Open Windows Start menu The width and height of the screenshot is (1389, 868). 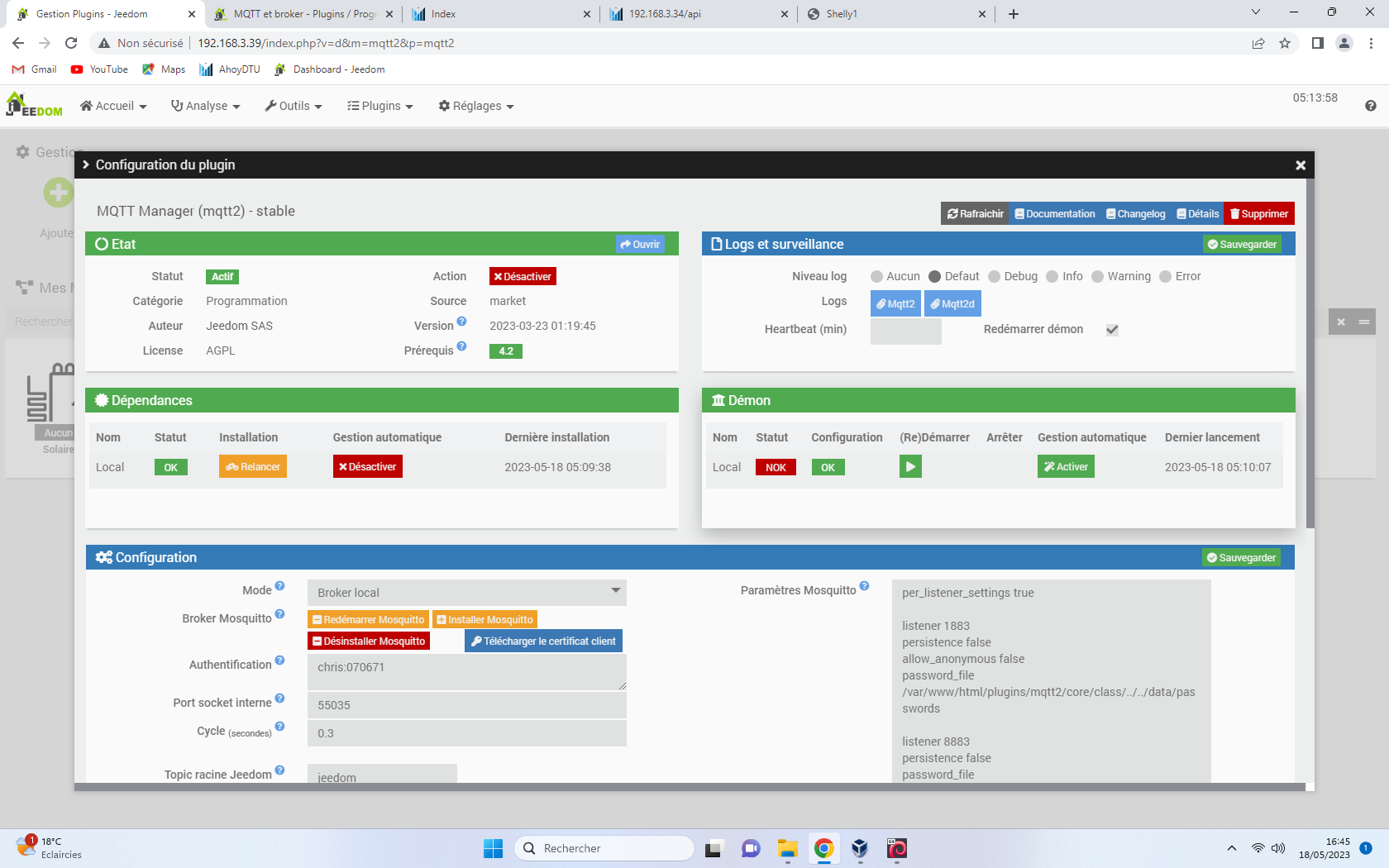(x=493, y=848)
